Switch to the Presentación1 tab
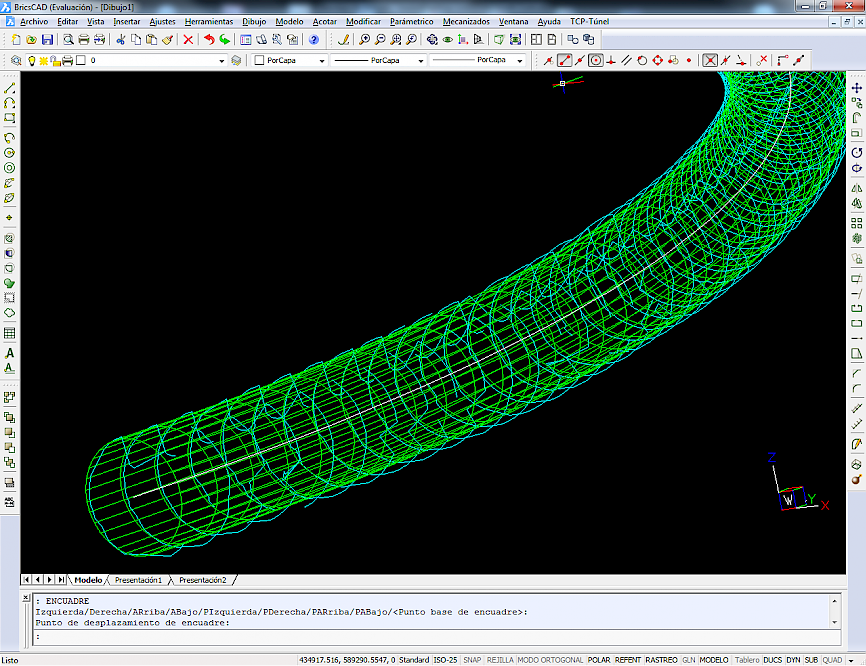This screenshot has width=866, height=666. (138, 580)
